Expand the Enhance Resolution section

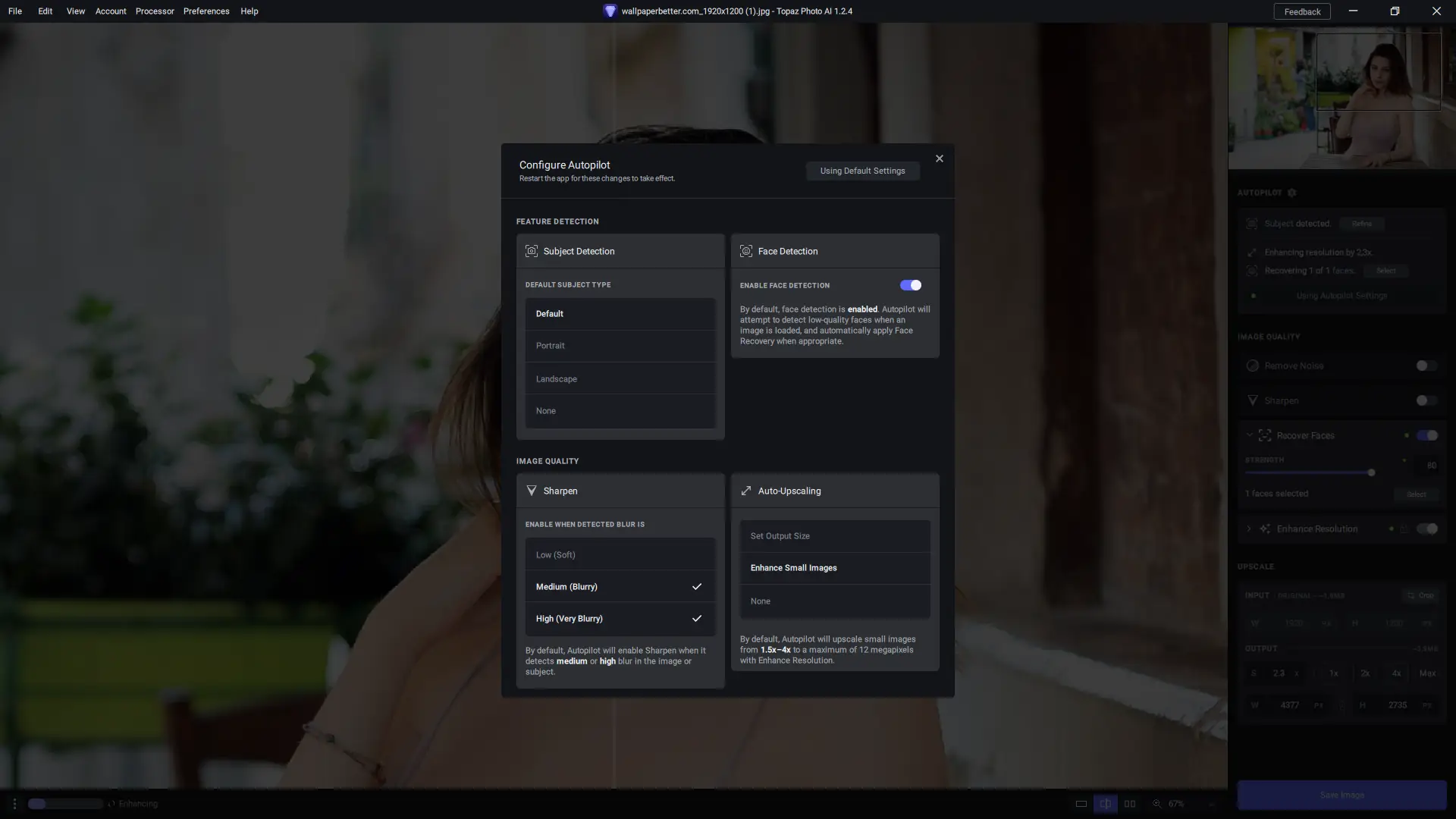(x=1249, y=529)
